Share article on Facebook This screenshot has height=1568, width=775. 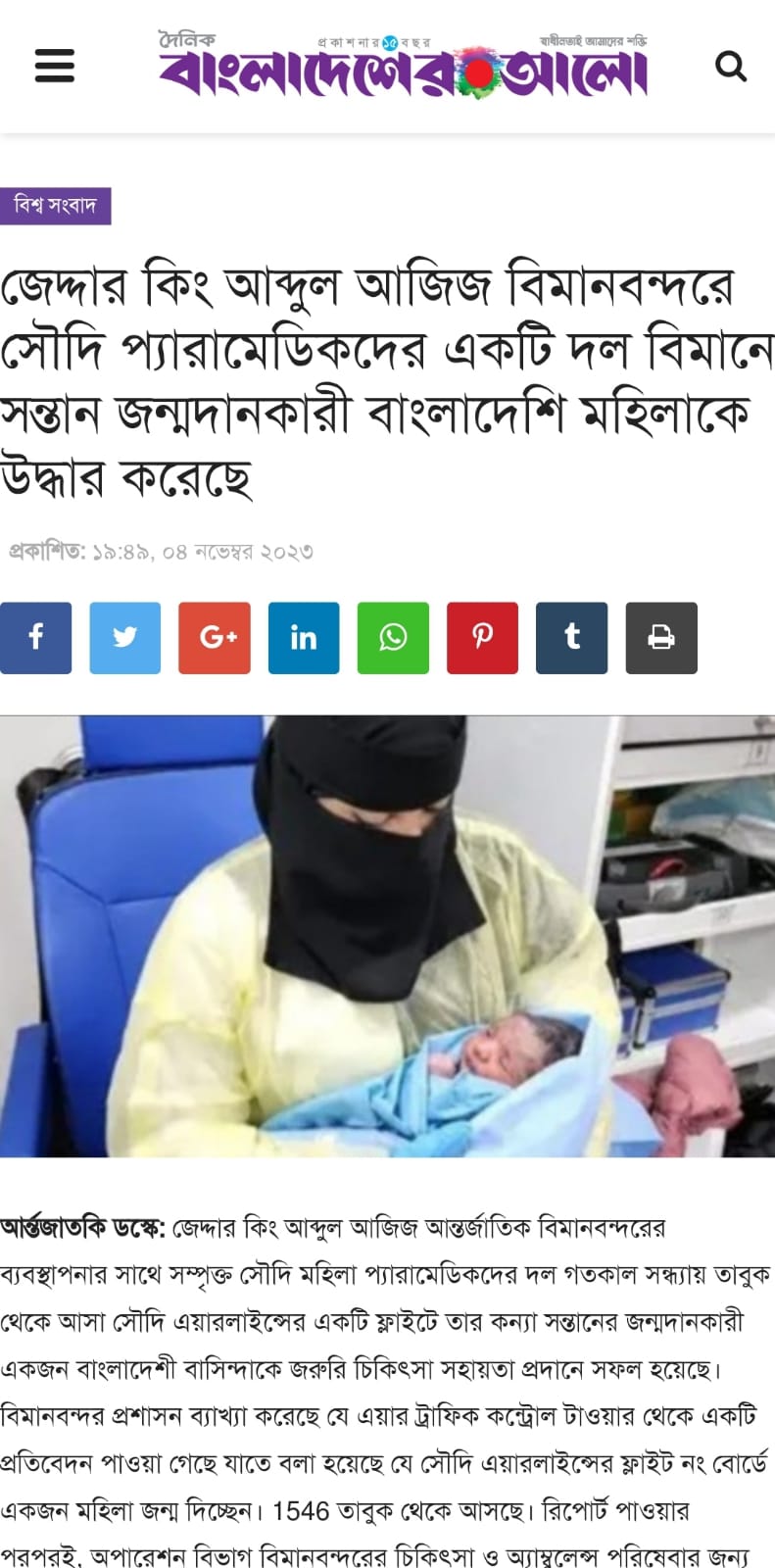click(x=35, y=638)
